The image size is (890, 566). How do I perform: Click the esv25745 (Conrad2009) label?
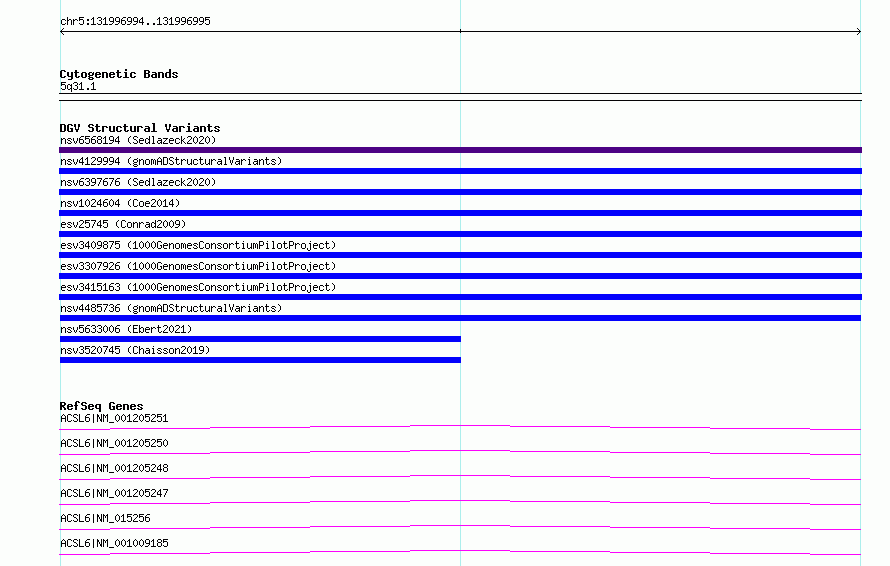coord(123,224)
